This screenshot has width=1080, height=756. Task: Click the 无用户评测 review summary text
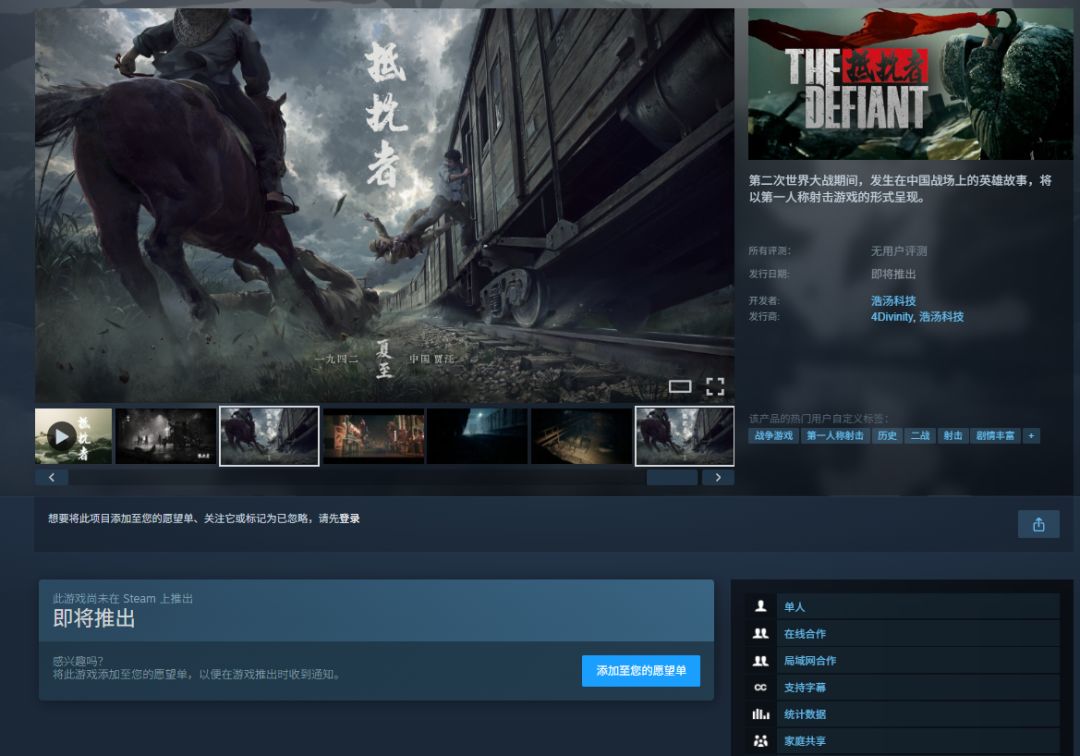(x=899, y=251)
